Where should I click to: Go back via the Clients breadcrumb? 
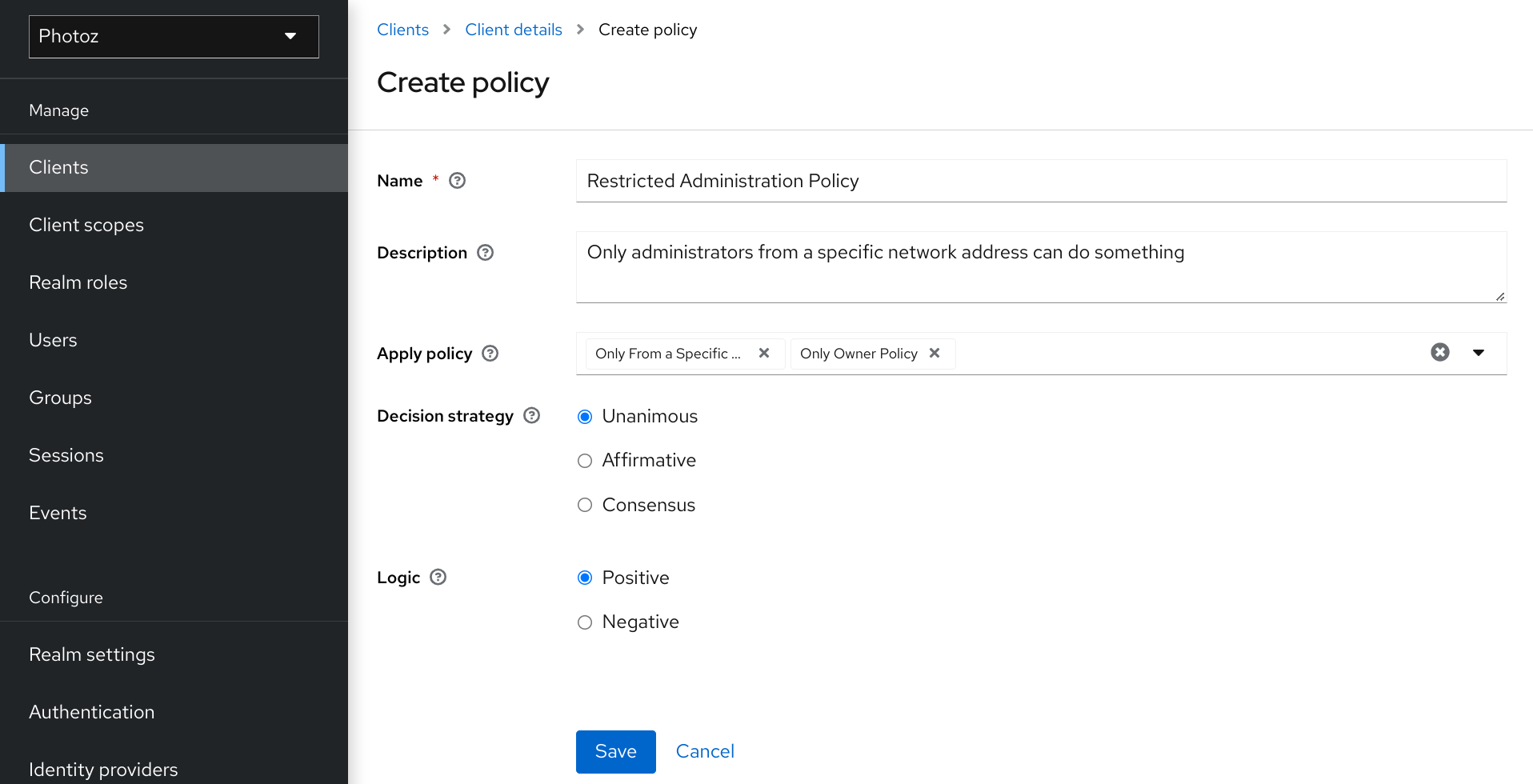click(x=402, y=29)
